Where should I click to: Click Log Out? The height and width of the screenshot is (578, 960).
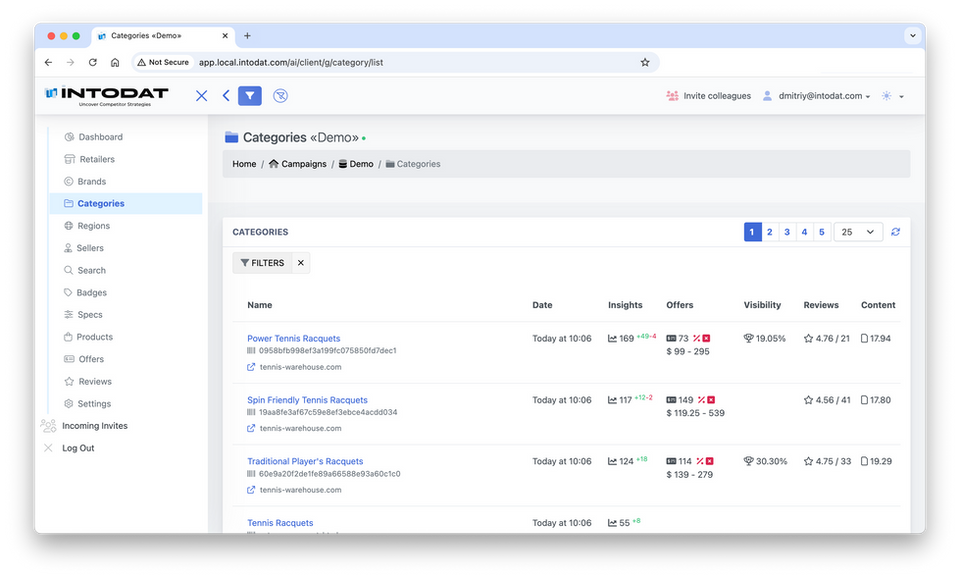pos(69,448)
